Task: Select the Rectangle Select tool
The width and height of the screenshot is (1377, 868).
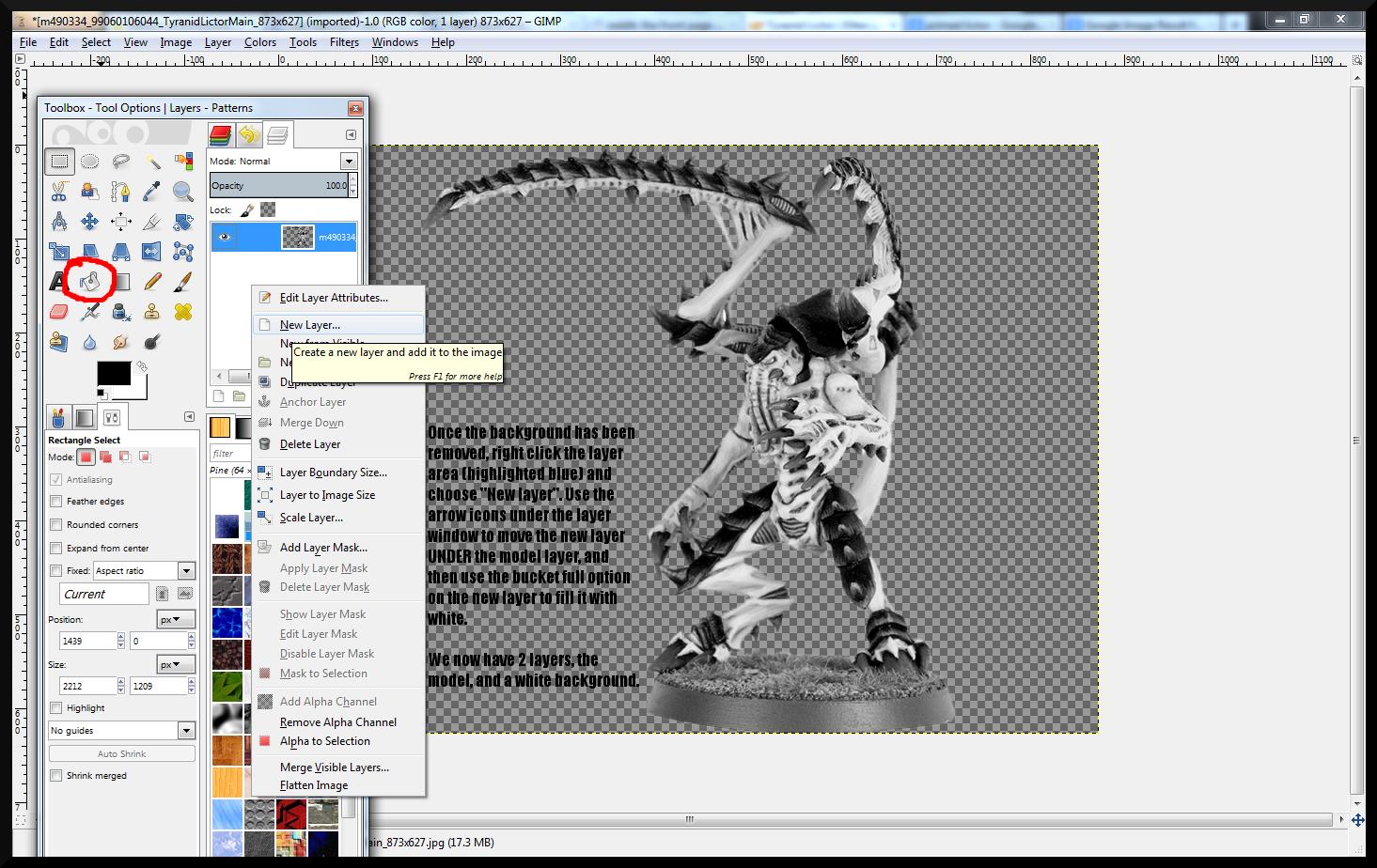Action: click(x=59, y=162)
